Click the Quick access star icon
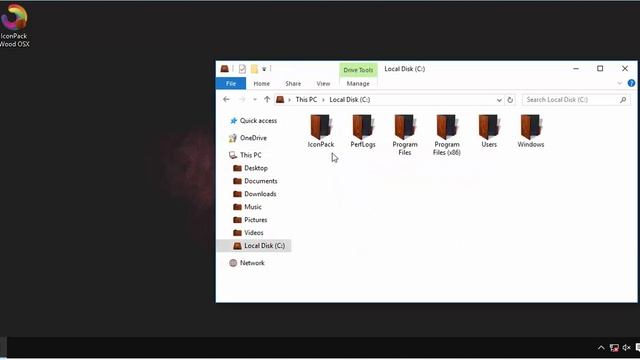 pyautogui.click(x=233, y=121)
